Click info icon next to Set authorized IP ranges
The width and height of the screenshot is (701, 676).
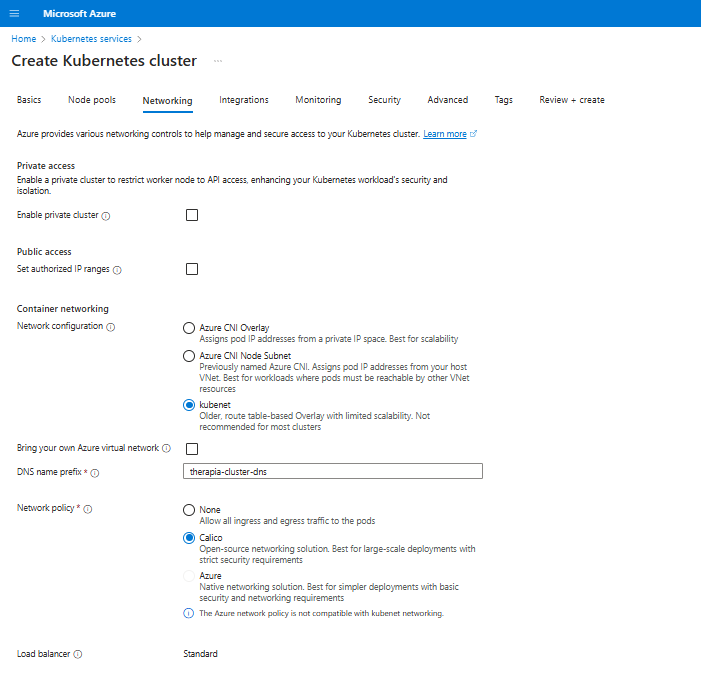[x=117, y=270]
